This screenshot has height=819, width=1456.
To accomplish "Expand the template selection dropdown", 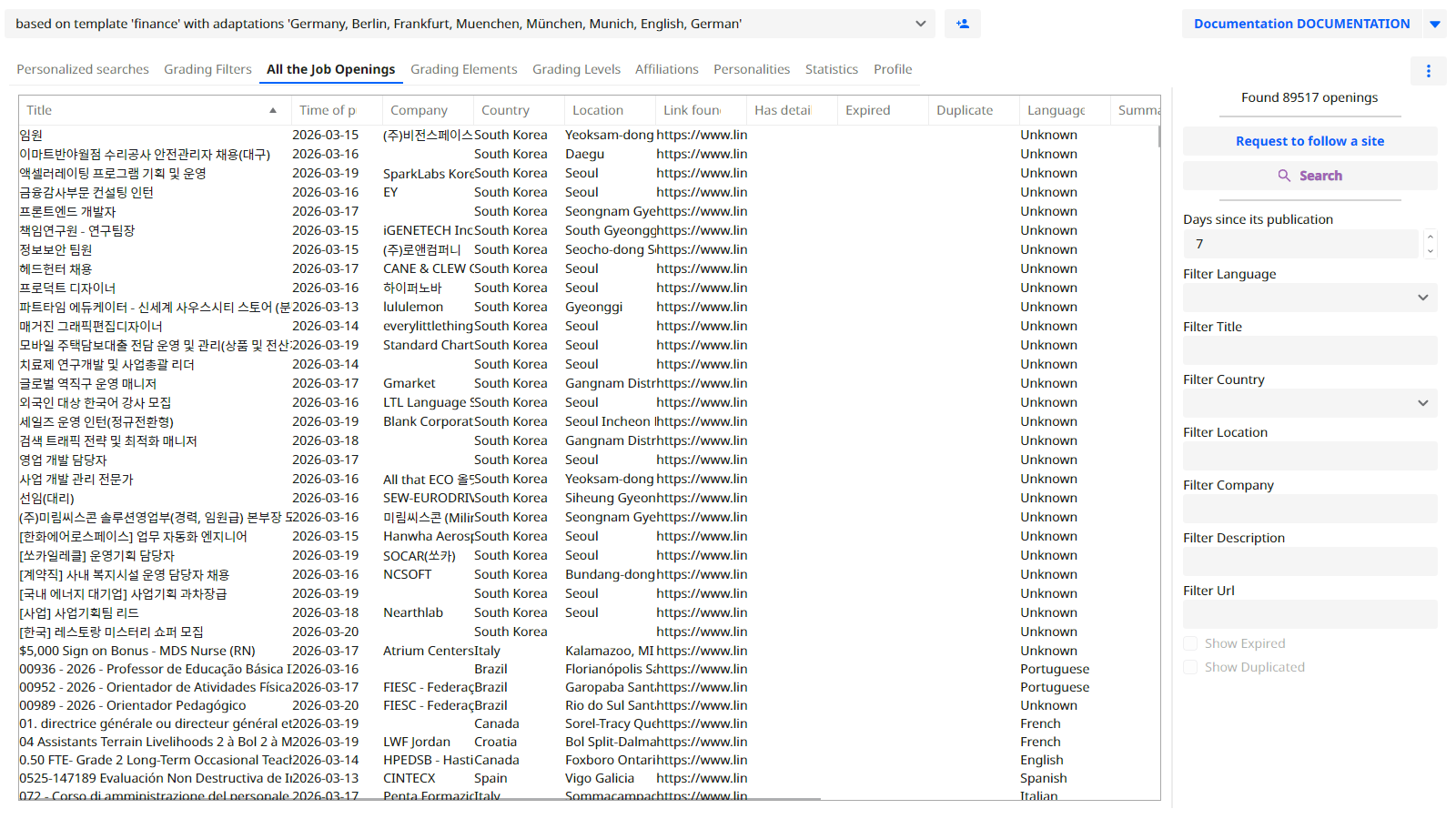I will 920,24.
